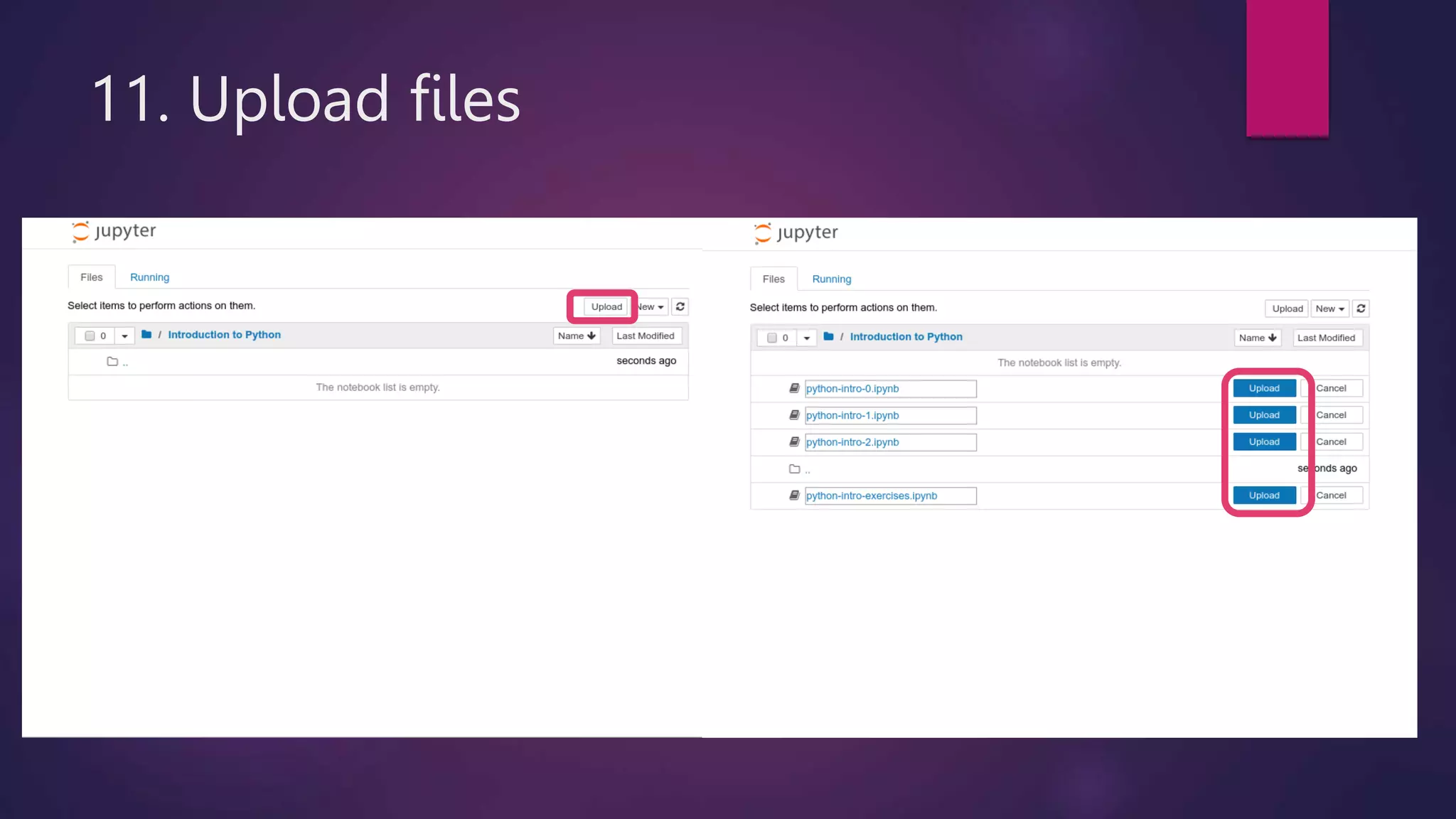Screen dimensions: 1456x819
Task: Upload python-intro-2.ipynb with its blue button
Action: pyautogui.click(x=1264, y=441)
